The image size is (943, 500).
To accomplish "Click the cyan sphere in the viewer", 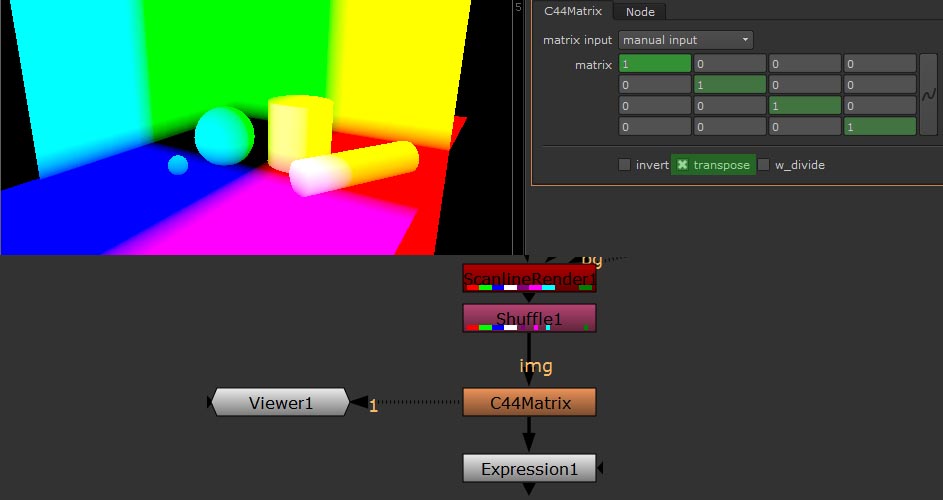I will [x=225, y=136].
